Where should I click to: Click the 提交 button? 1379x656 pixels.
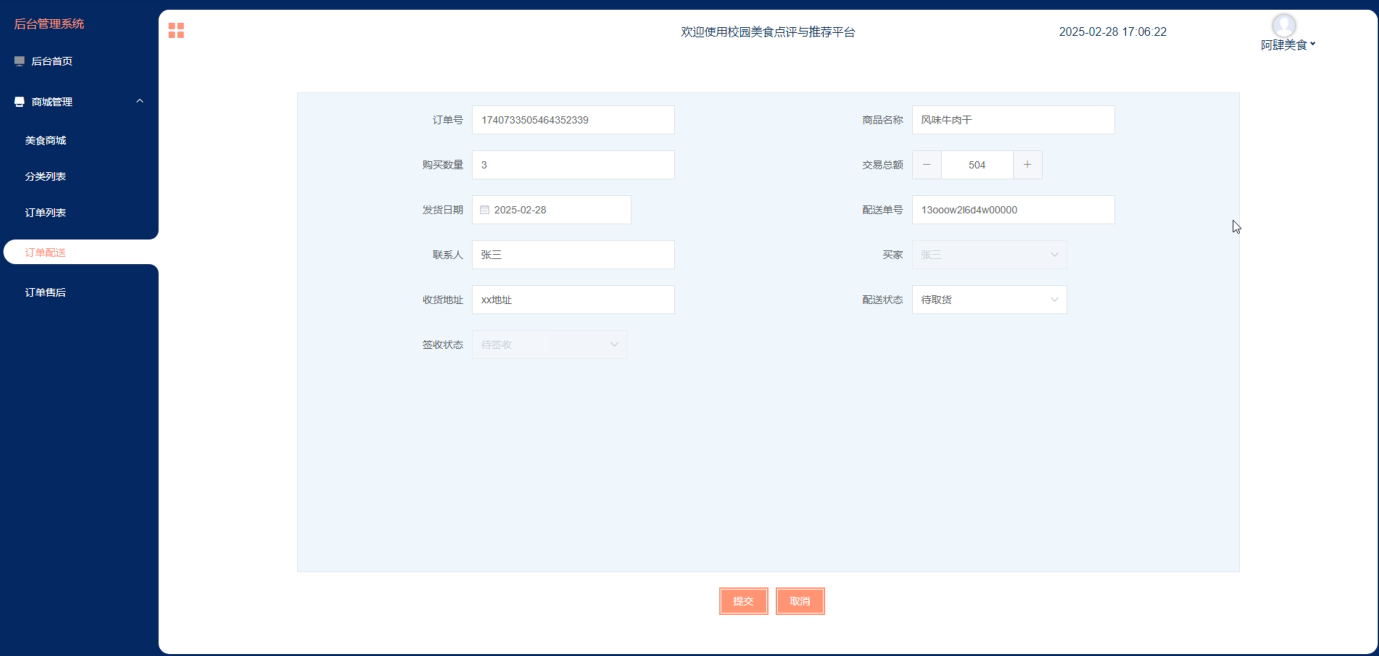[743, 601]
